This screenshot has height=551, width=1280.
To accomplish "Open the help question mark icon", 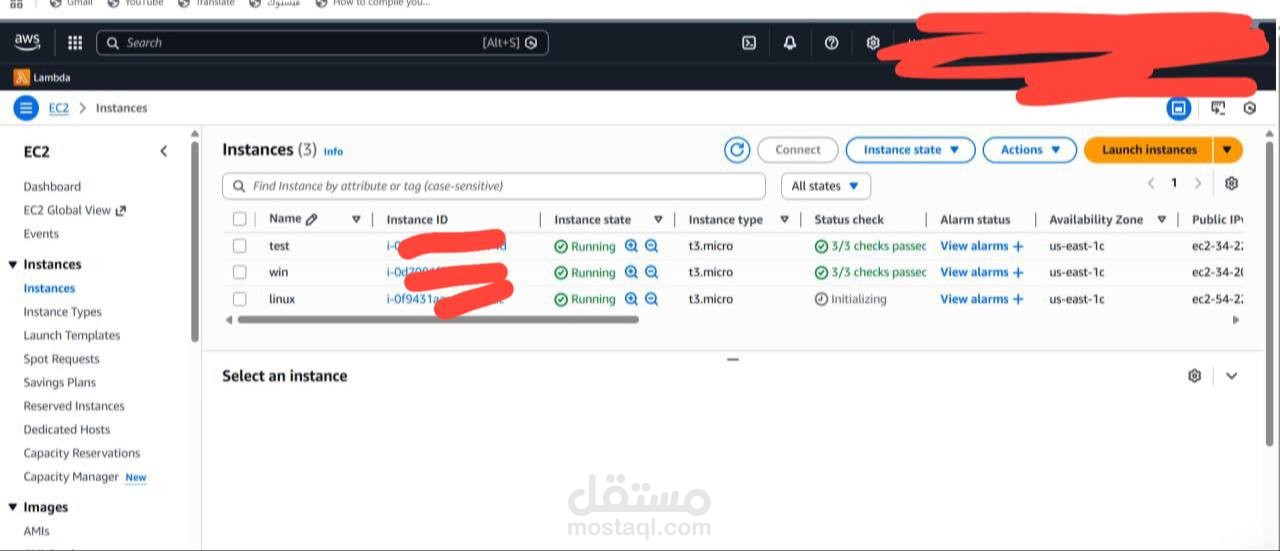I will [831, 43].
